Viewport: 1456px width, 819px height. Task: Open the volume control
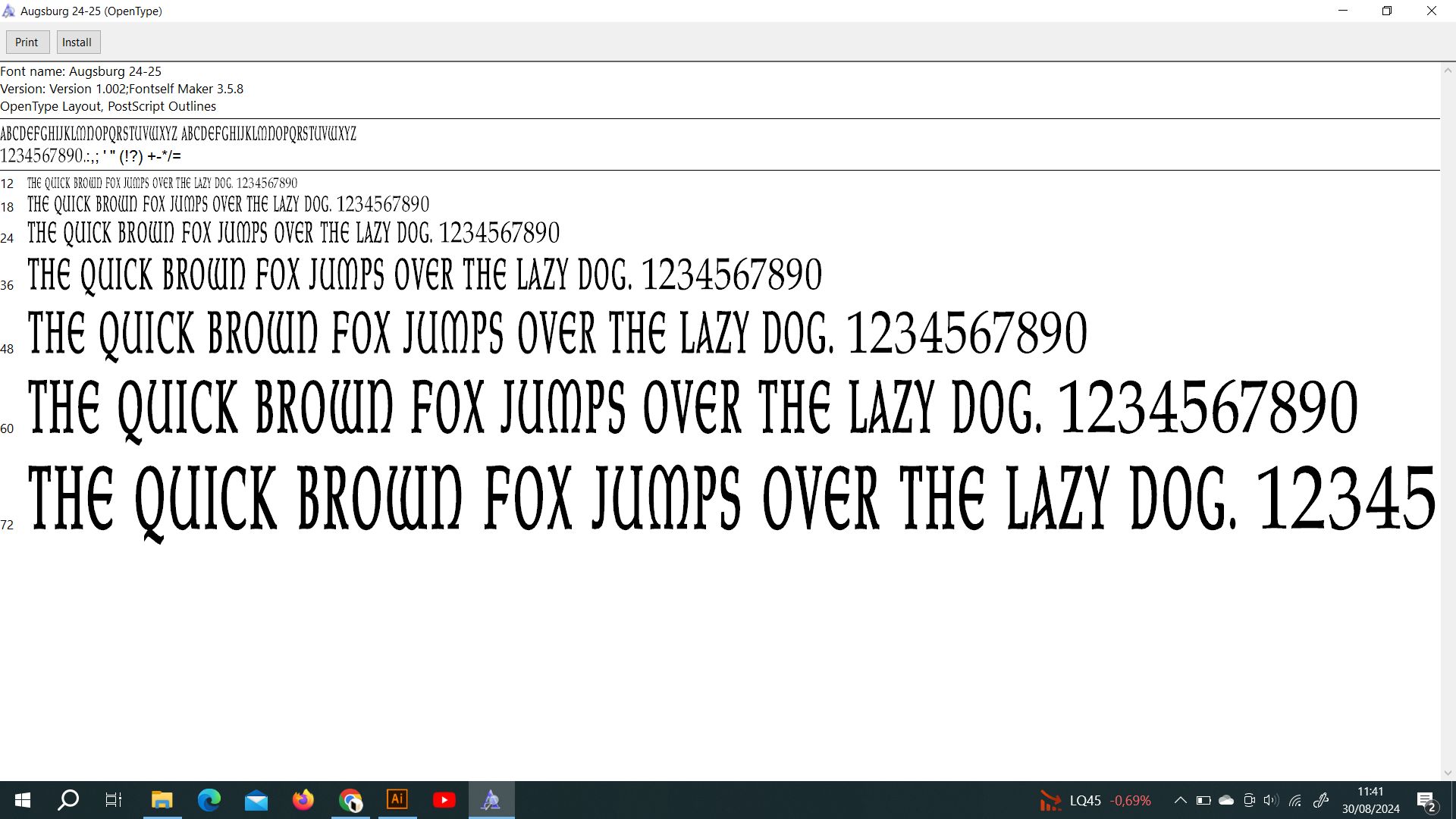pyautogui.click(x=1272, y=800)
